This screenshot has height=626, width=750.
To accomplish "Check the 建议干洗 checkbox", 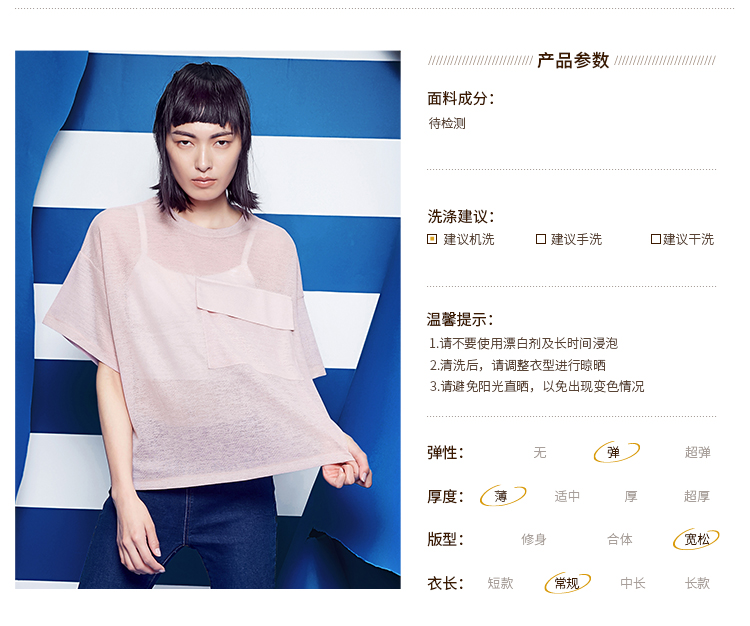I will point(656,239).
